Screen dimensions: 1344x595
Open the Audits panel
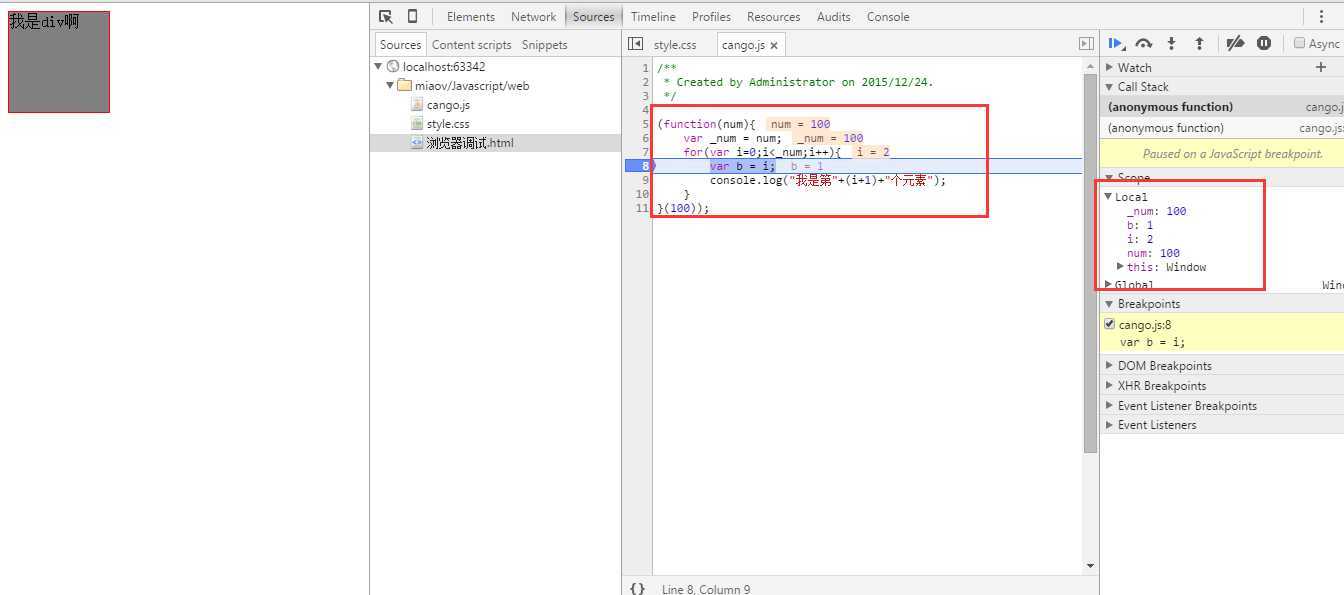[833, 17]
